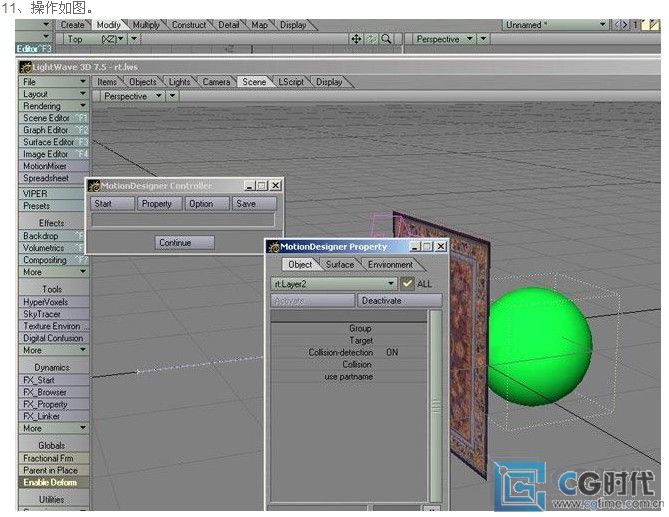The height and width of the screenshot is (517, 669).
Task: Click the LightWave 3D title bar icon
Action: [26, 67]
